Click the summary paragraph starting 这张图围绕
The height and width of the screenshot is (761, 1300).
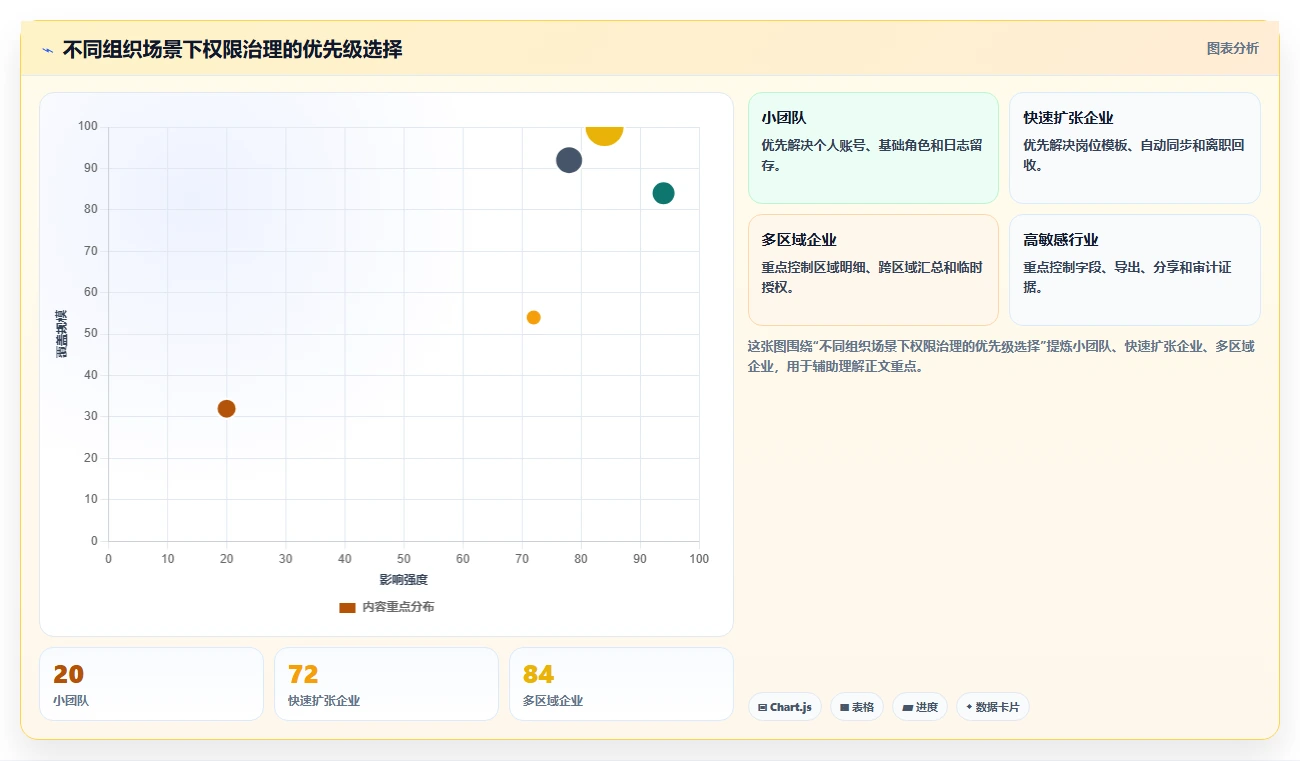click(1001, 356)
